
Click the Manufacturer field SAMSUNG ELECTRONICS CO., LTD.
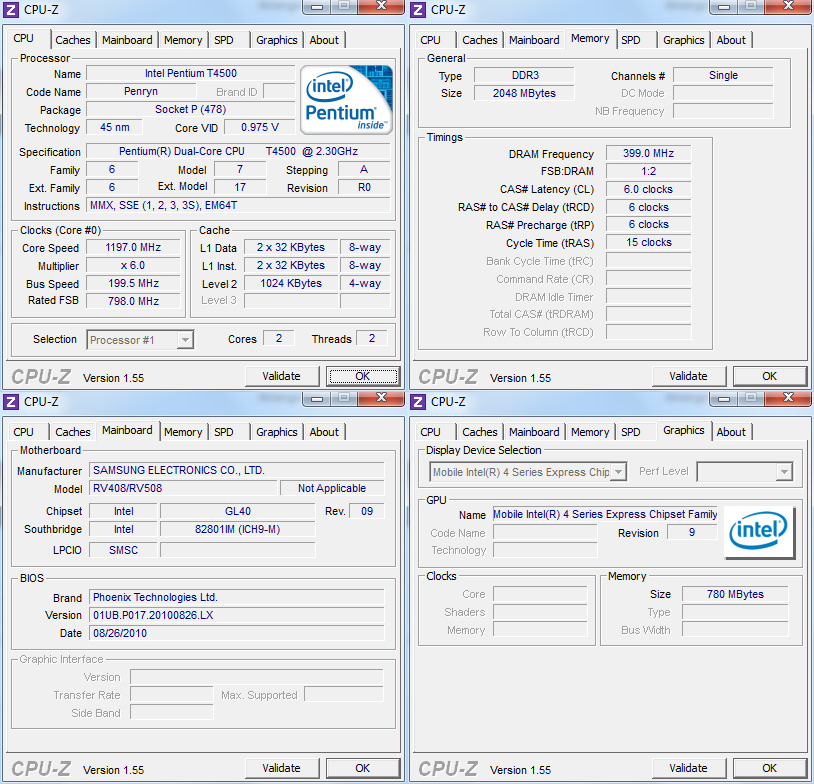point(237,470)
